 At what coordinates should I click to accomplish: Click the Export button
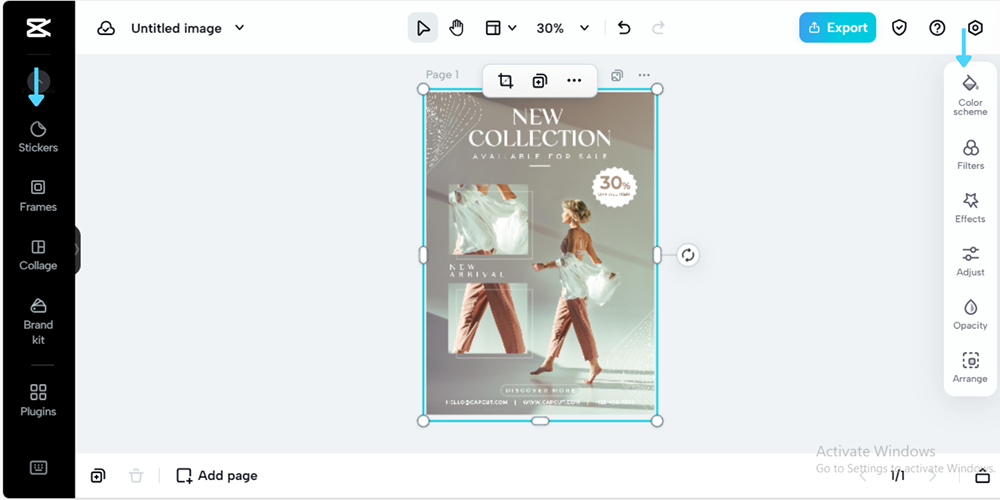837,28
